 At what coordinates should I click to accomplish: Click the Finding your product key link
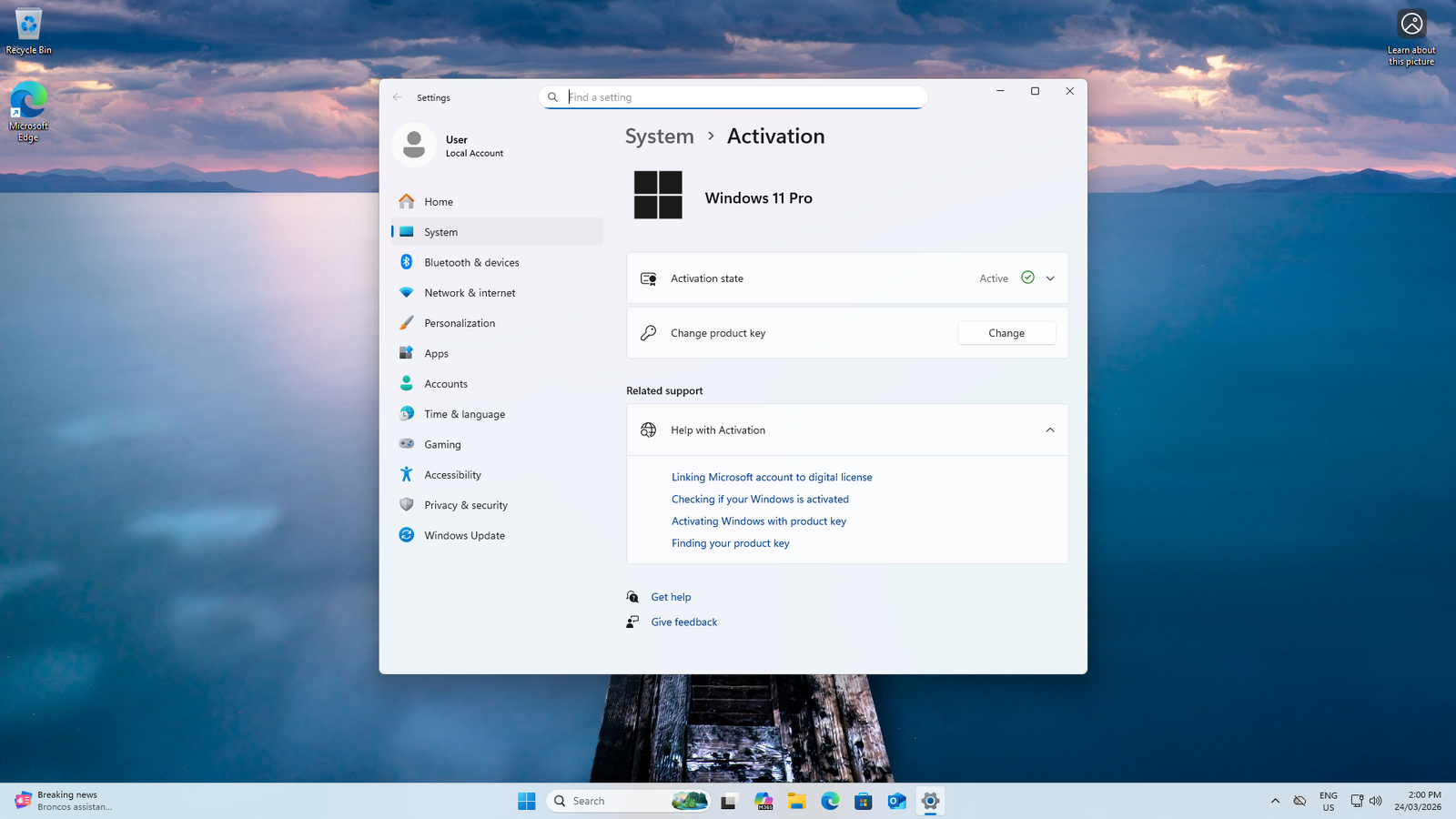pos(730,543)
